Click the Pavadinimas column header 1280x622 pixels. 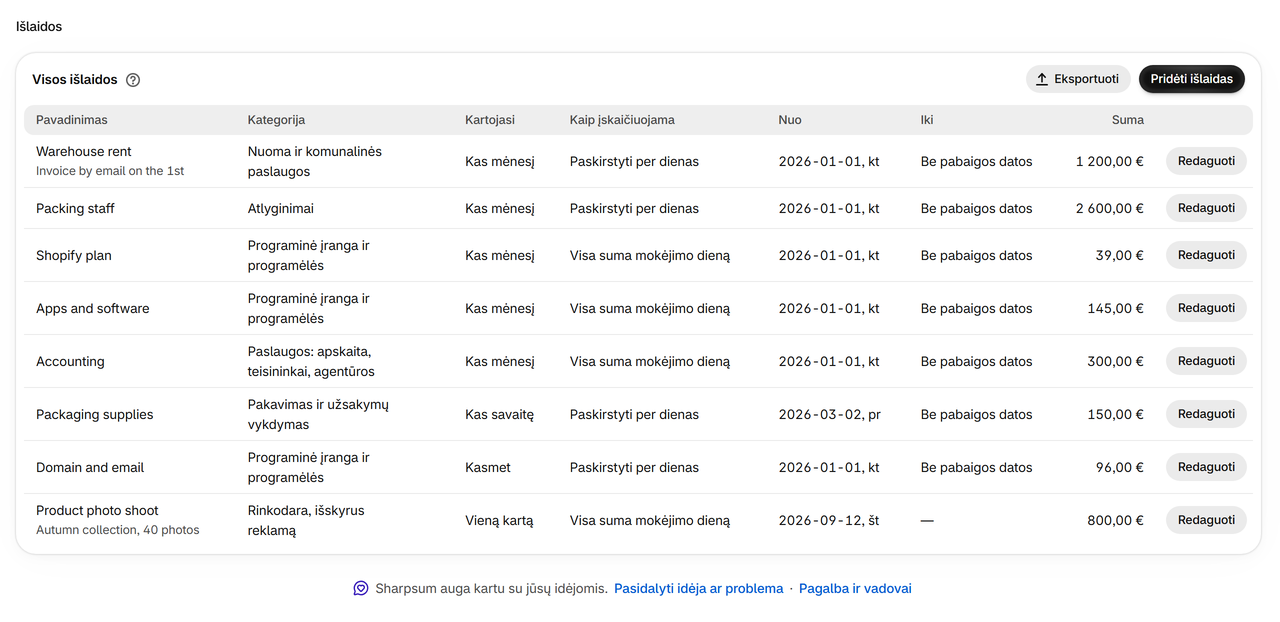tap(72, 120)
